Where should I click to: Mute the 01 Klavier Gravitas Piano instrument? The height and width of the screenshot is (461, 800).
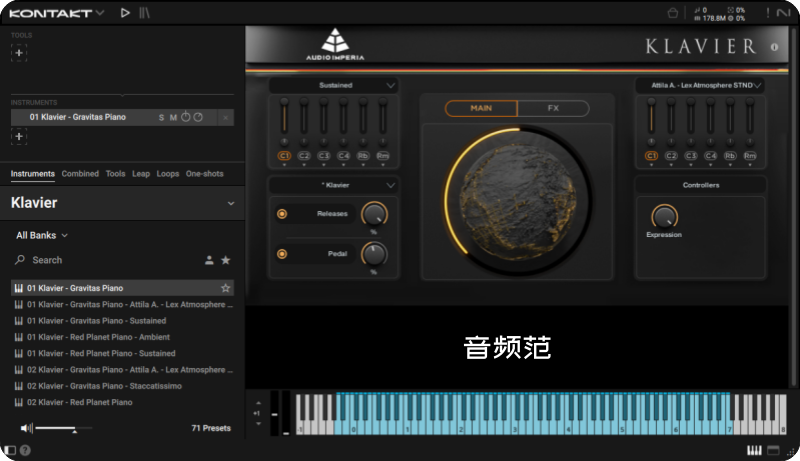pyautogui.click(x=173, y=118)
